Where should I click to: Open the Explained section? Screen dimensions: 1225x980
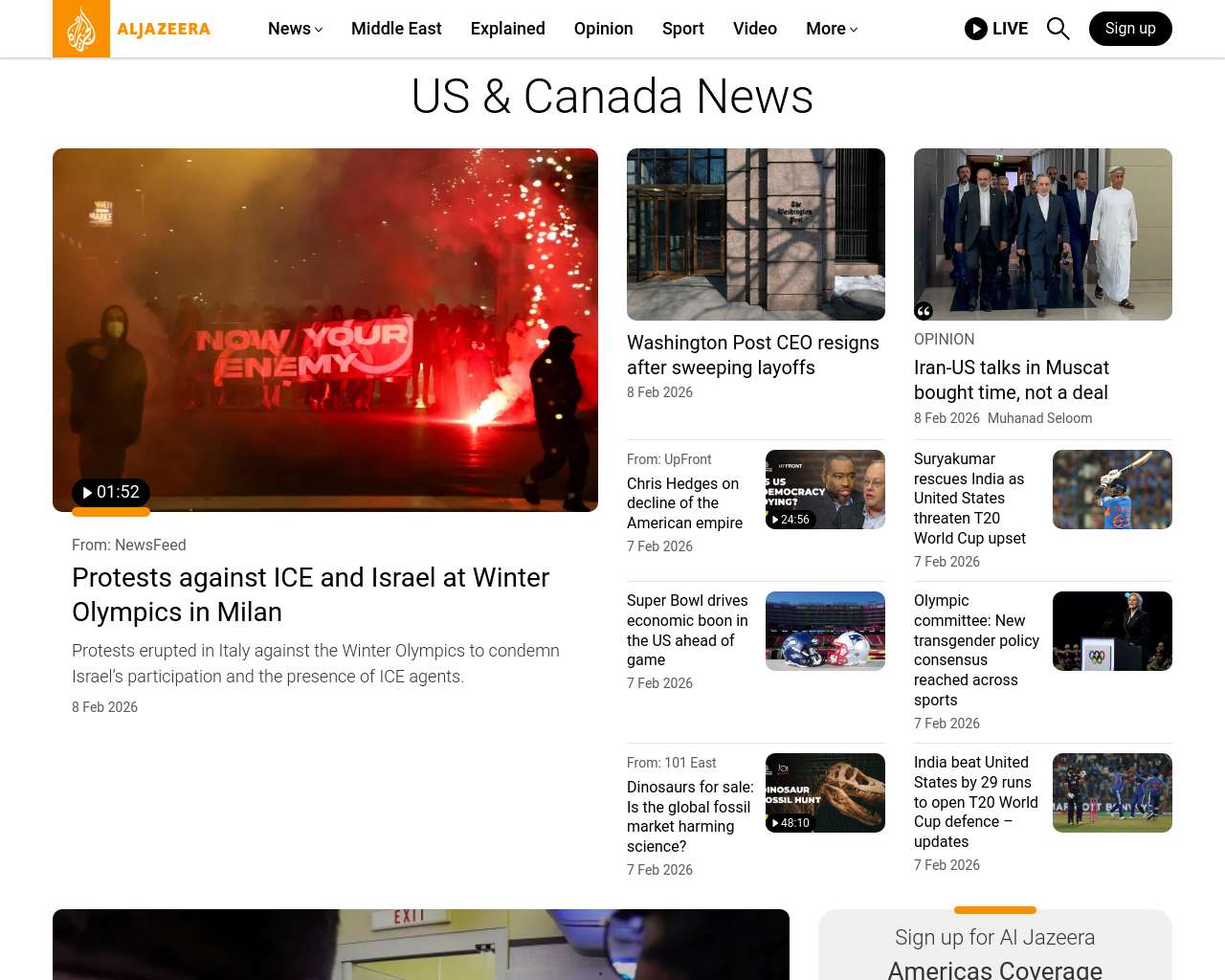(x=508, y=29)
